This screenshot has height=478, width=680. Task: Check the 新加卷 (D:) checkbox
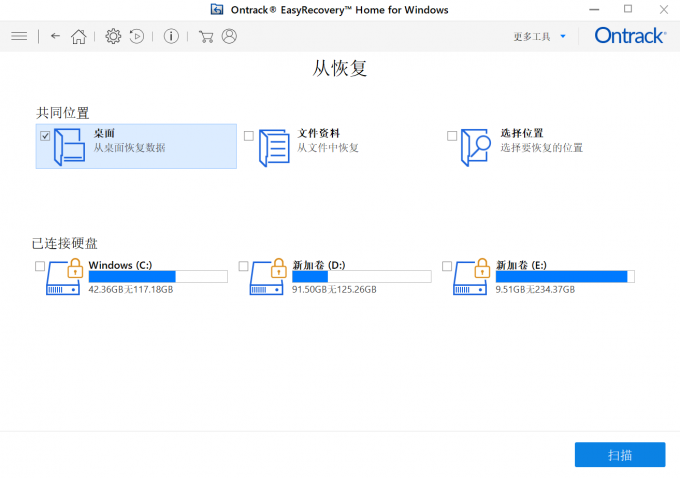click(x=244, y=266)
